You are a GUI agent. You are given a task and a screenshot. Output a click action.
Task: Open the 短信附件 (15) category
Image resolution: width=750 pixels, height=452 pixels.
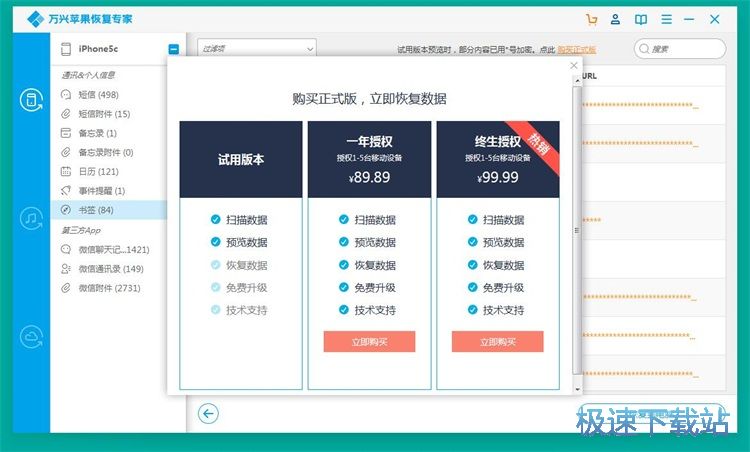109,114
